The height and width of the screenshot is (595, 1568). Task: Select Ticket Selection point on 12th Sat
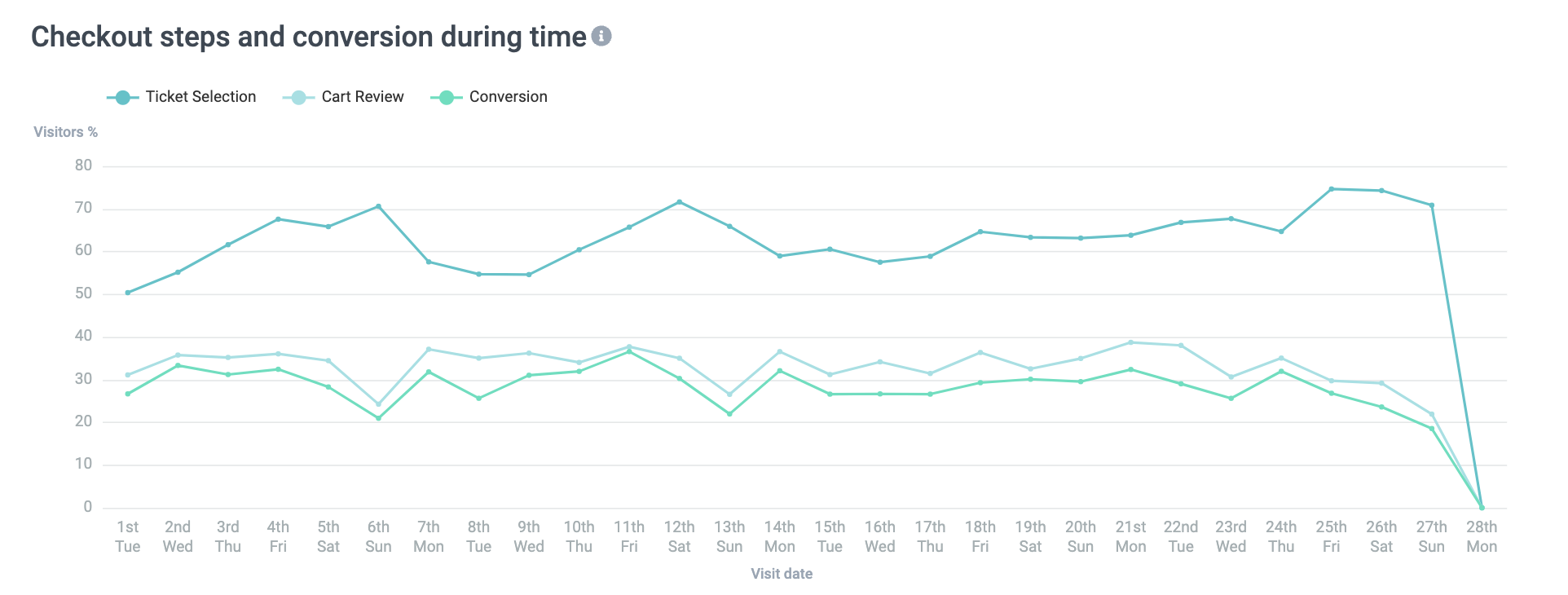(679, 202)
